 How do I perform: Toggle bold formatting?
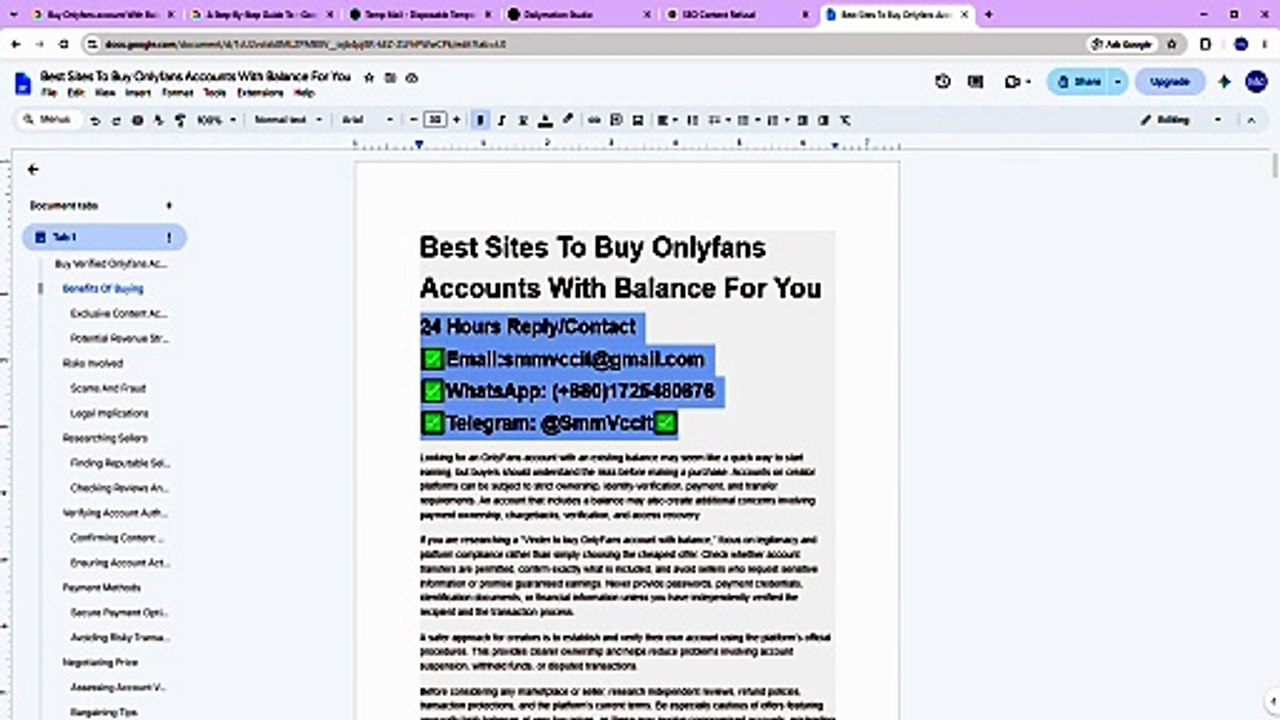(480, 120)
